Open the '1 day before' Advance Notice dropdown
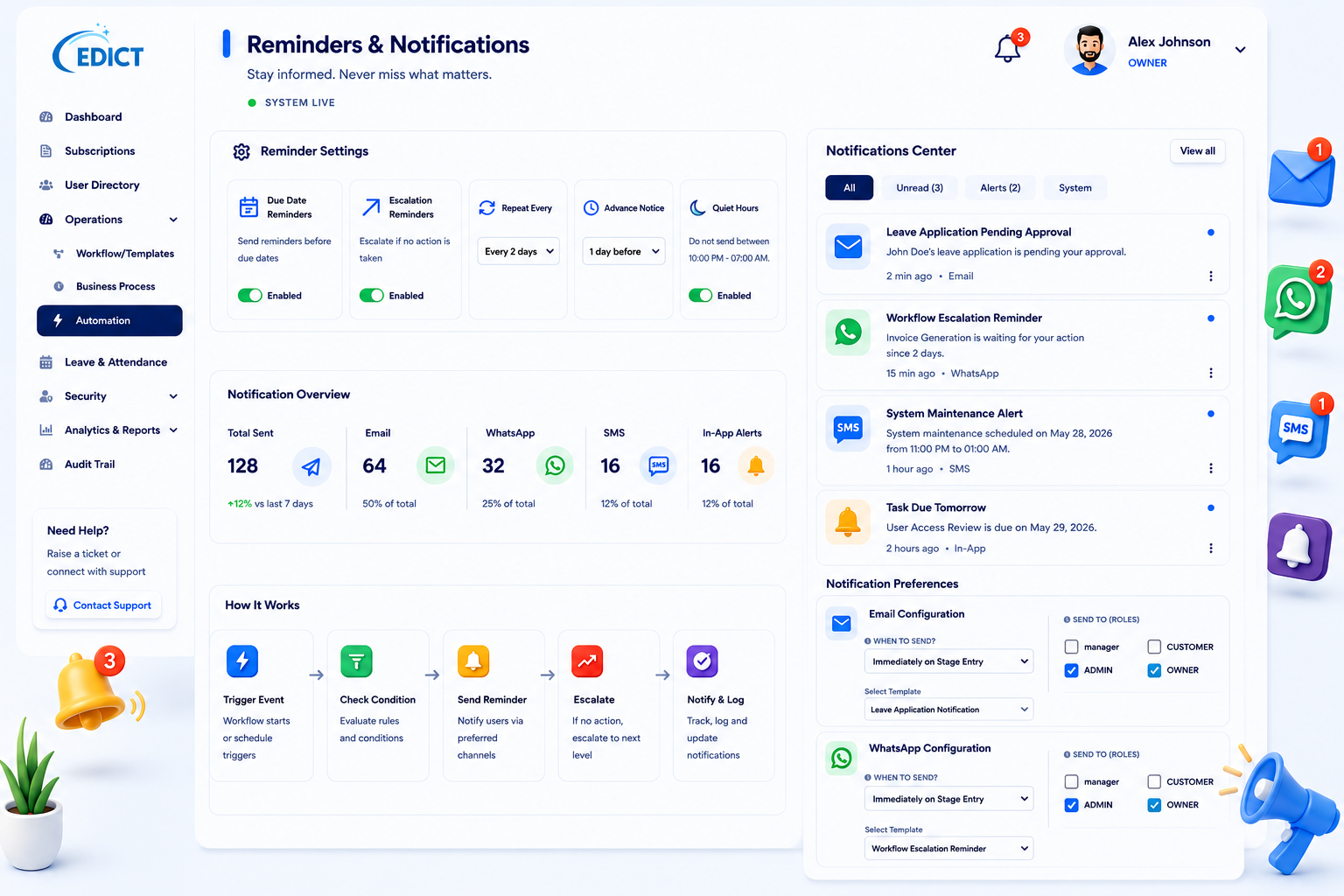 (624, 252)
